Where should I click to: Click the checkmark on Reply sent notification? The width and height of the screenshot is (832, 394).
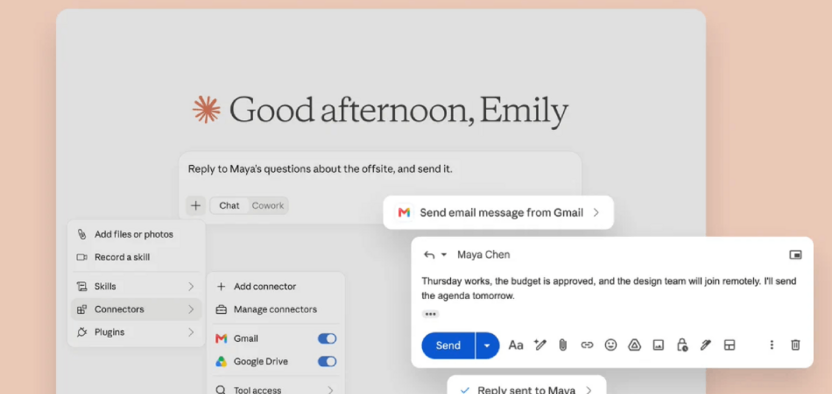(465, 390)
